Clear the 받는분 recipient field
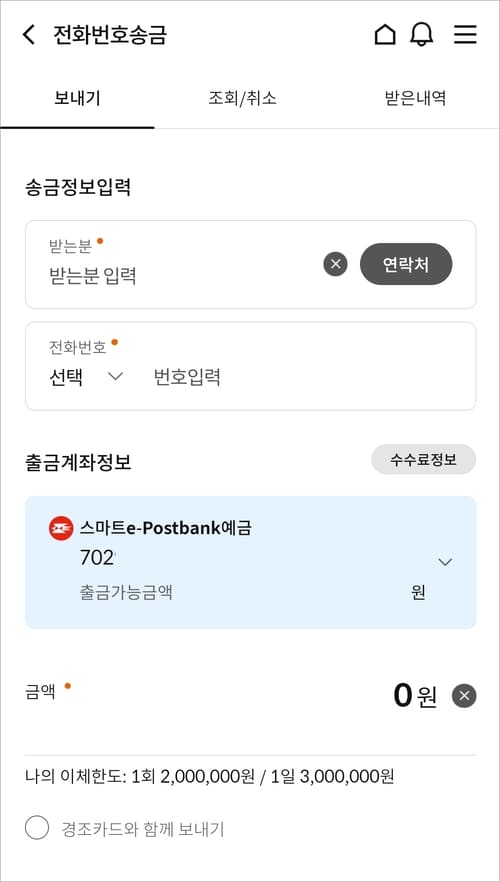 tap(335, 264)
